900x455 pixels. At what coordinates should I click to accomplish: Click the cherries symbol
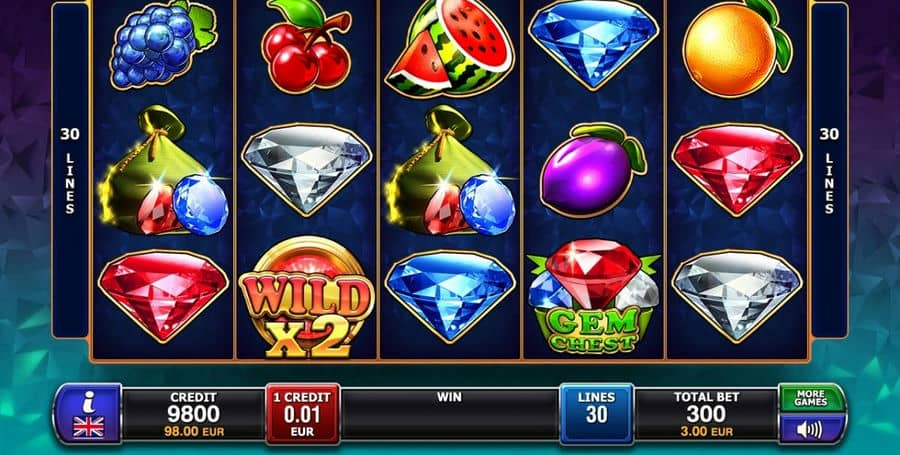pos(305,46)
